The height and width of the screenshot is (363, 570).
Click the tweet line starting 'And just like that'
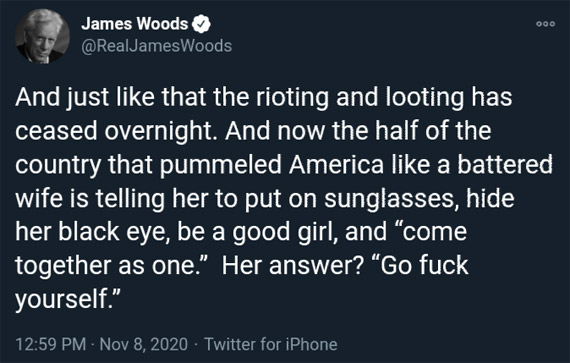pyautogui.click(x=264, y=98)
